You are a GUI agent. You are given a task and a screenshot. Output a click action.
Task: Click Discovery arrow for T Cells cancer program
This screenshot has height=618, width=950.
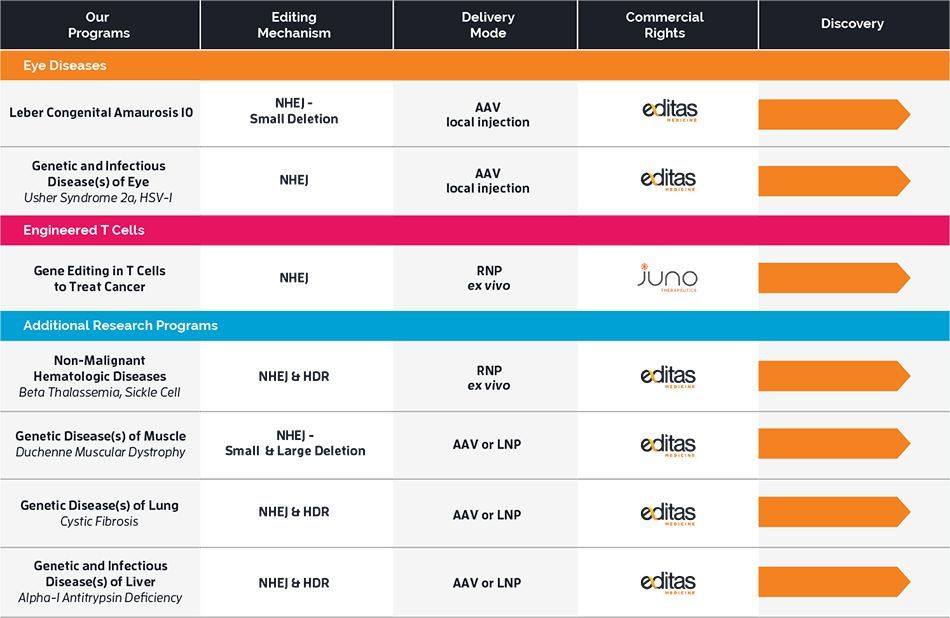click(x=833, y=277)
